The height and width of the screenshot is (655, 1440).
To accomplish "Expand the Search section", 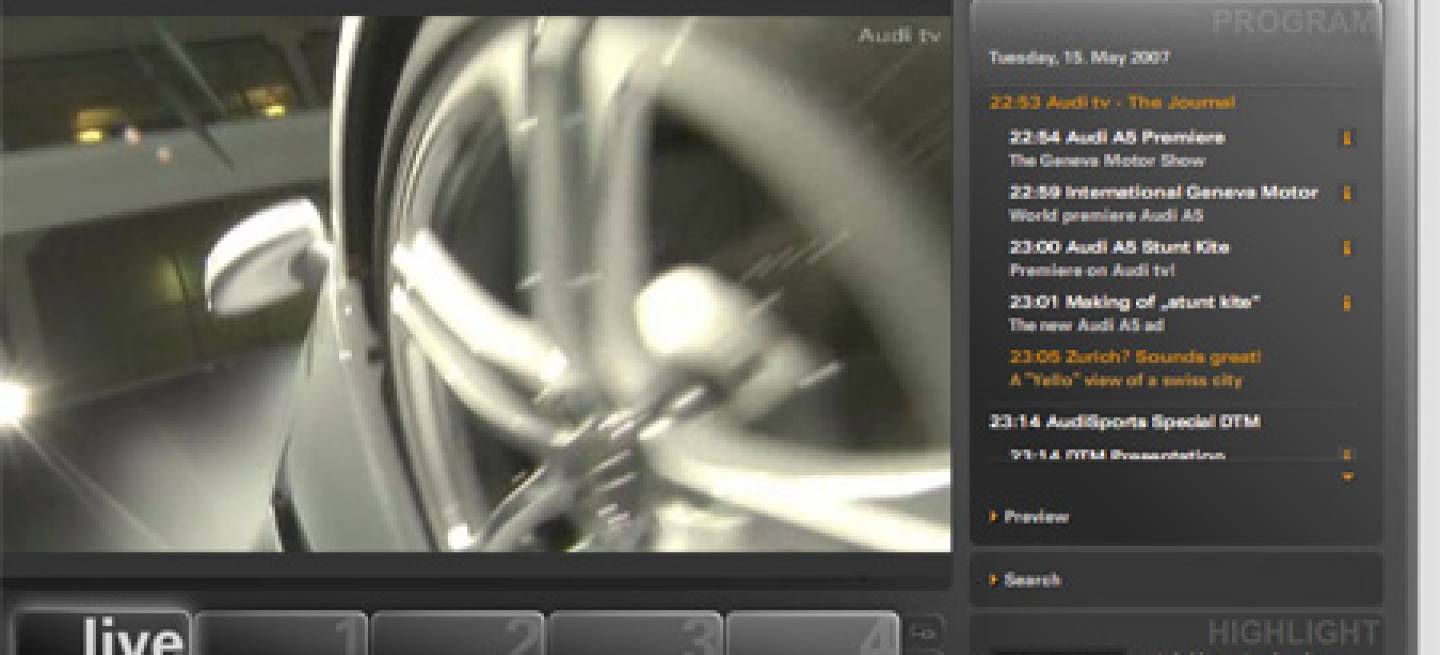I will pos(1025,580).
